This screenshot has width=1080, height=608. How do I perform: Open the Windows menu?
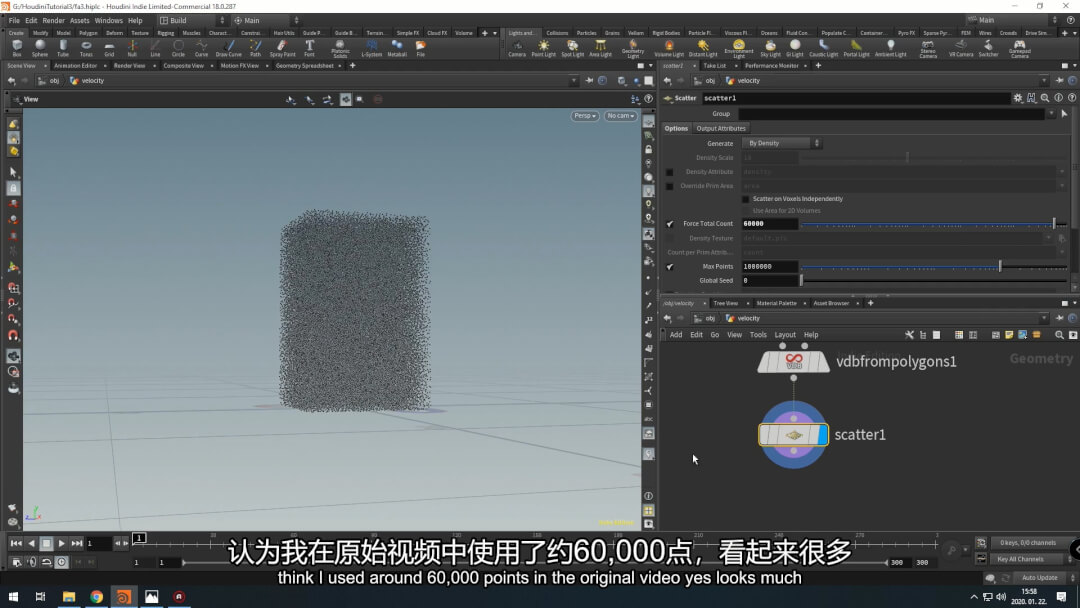coord(108,21)
